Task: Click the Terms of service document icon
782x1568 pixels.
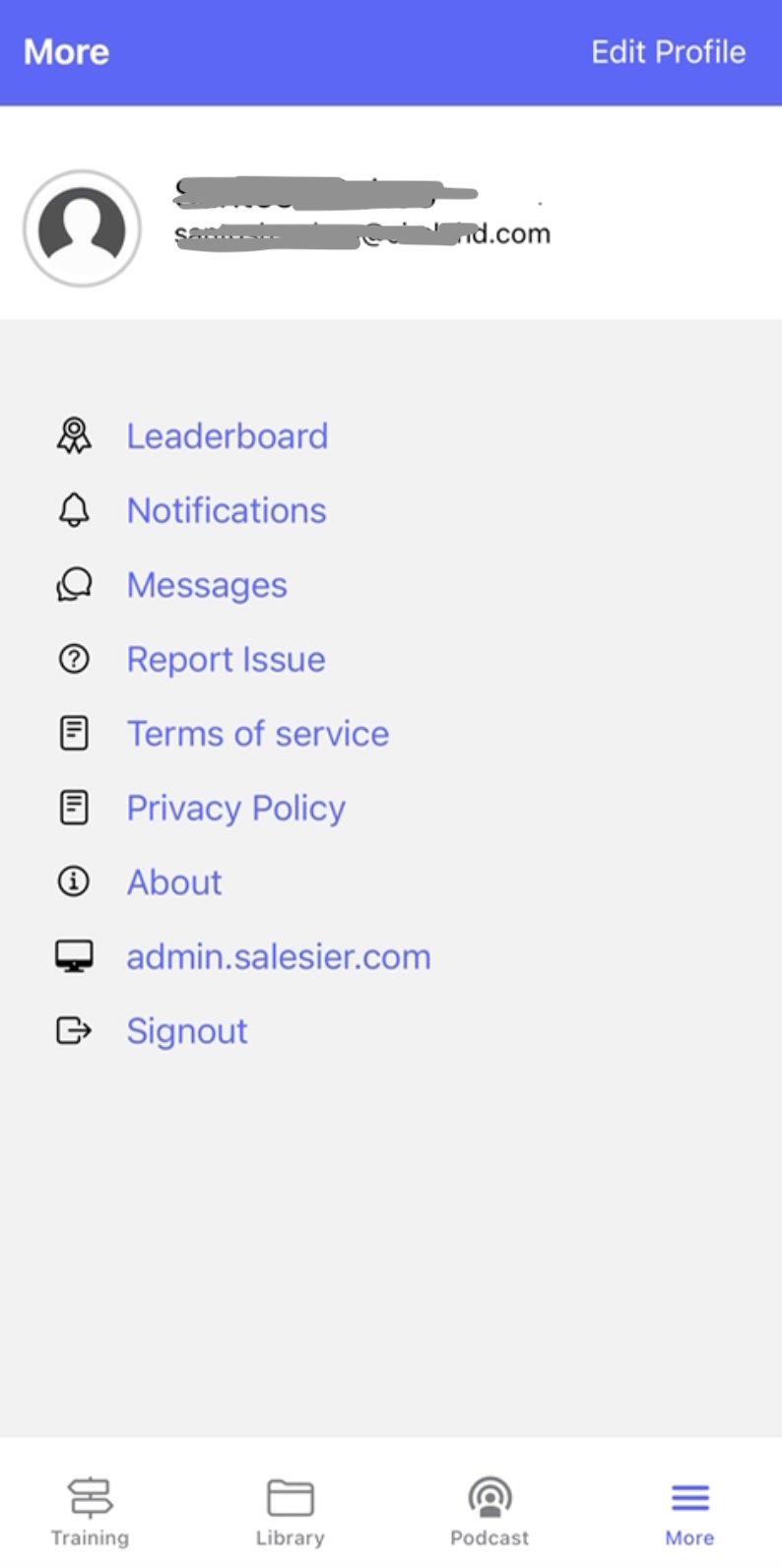Action: click(x=74, y=734)
